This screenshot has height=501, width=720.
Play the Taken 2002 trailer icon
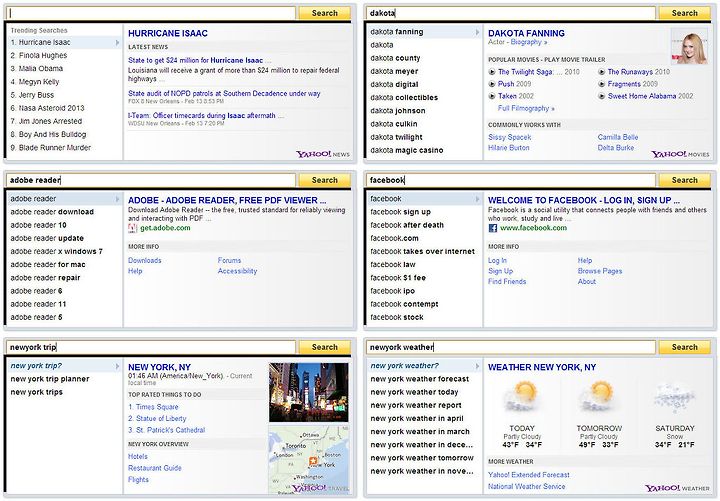click(492, 96)
